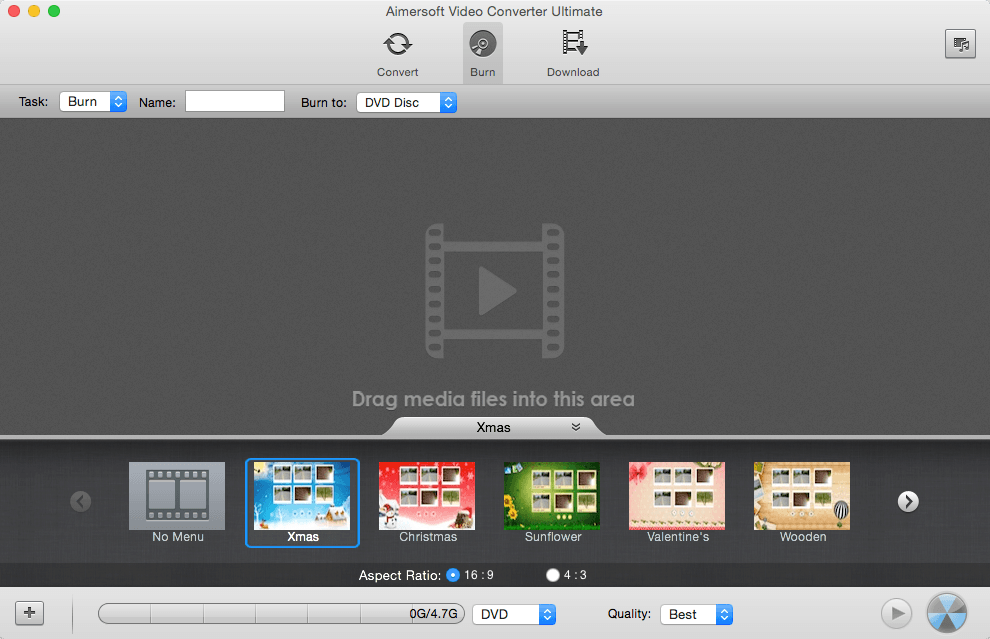Image resolution: width=990 pixels, height=639 pixels.
Task: Choose the Christmas menu template
Action: 427,502
